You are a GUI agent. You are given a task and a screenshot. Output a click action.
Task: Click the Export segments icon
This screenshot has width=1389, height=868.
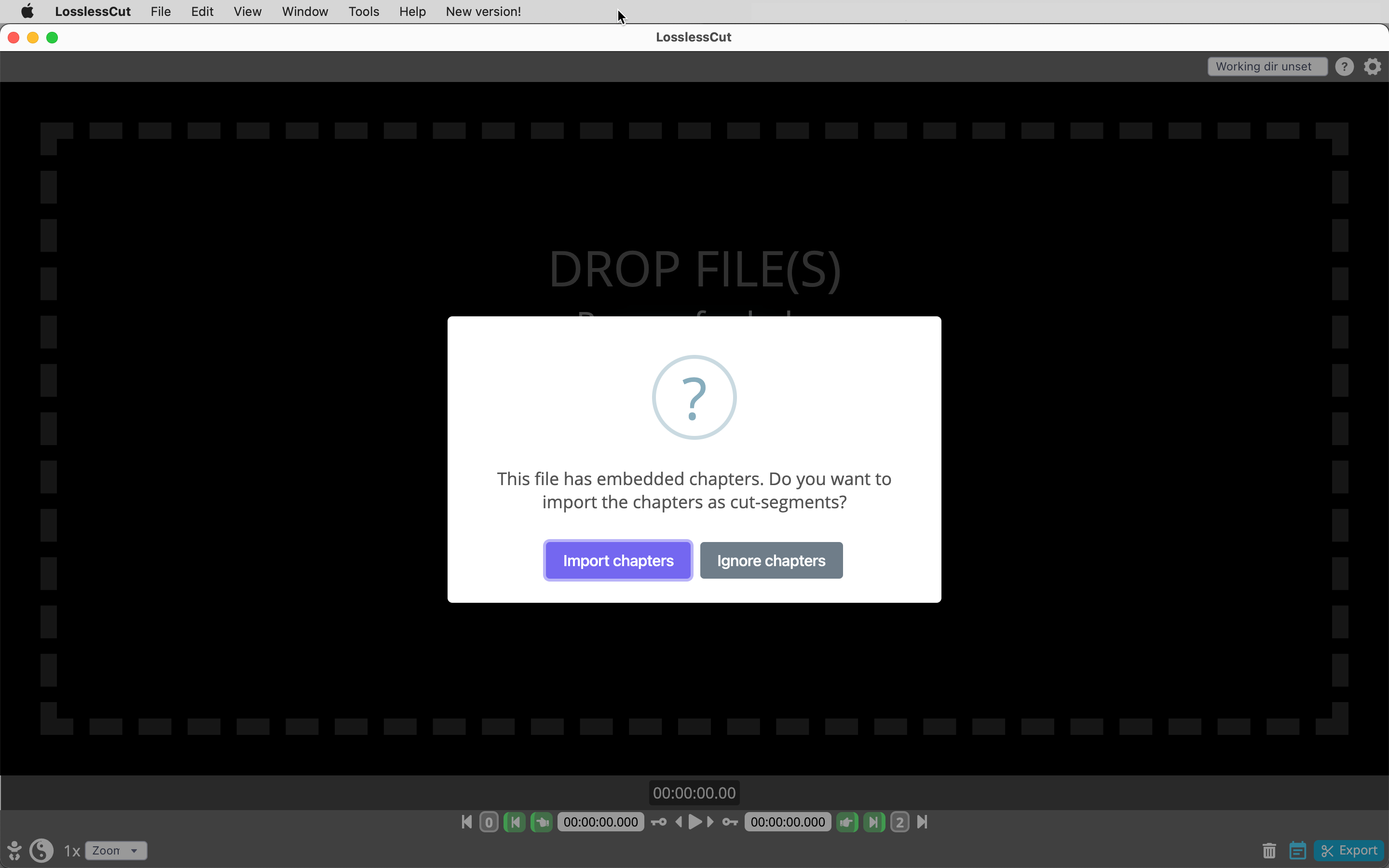click(x=1348, y=850)
